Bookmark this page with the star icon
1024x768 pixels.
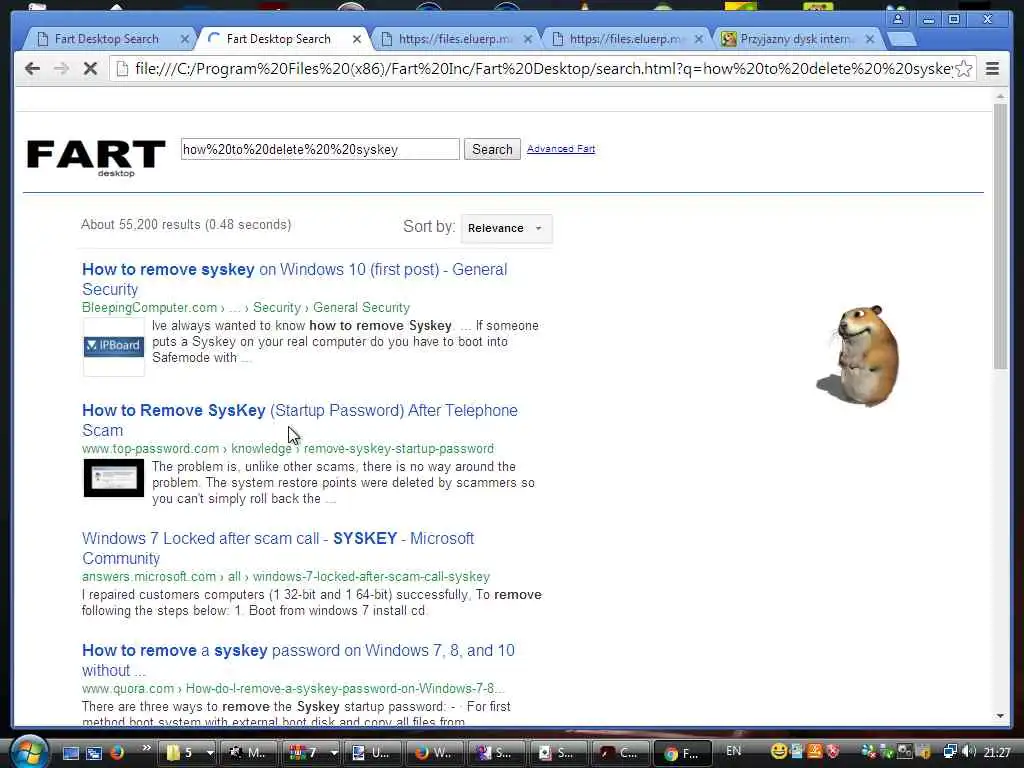tap(963, 69)
